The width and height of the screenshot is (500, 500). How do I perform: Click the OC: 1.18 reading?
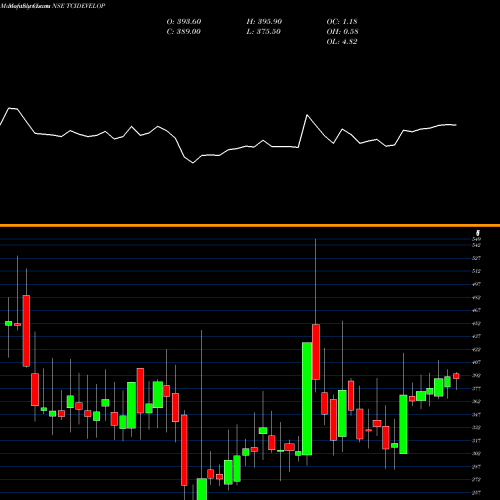pos(342,21)
